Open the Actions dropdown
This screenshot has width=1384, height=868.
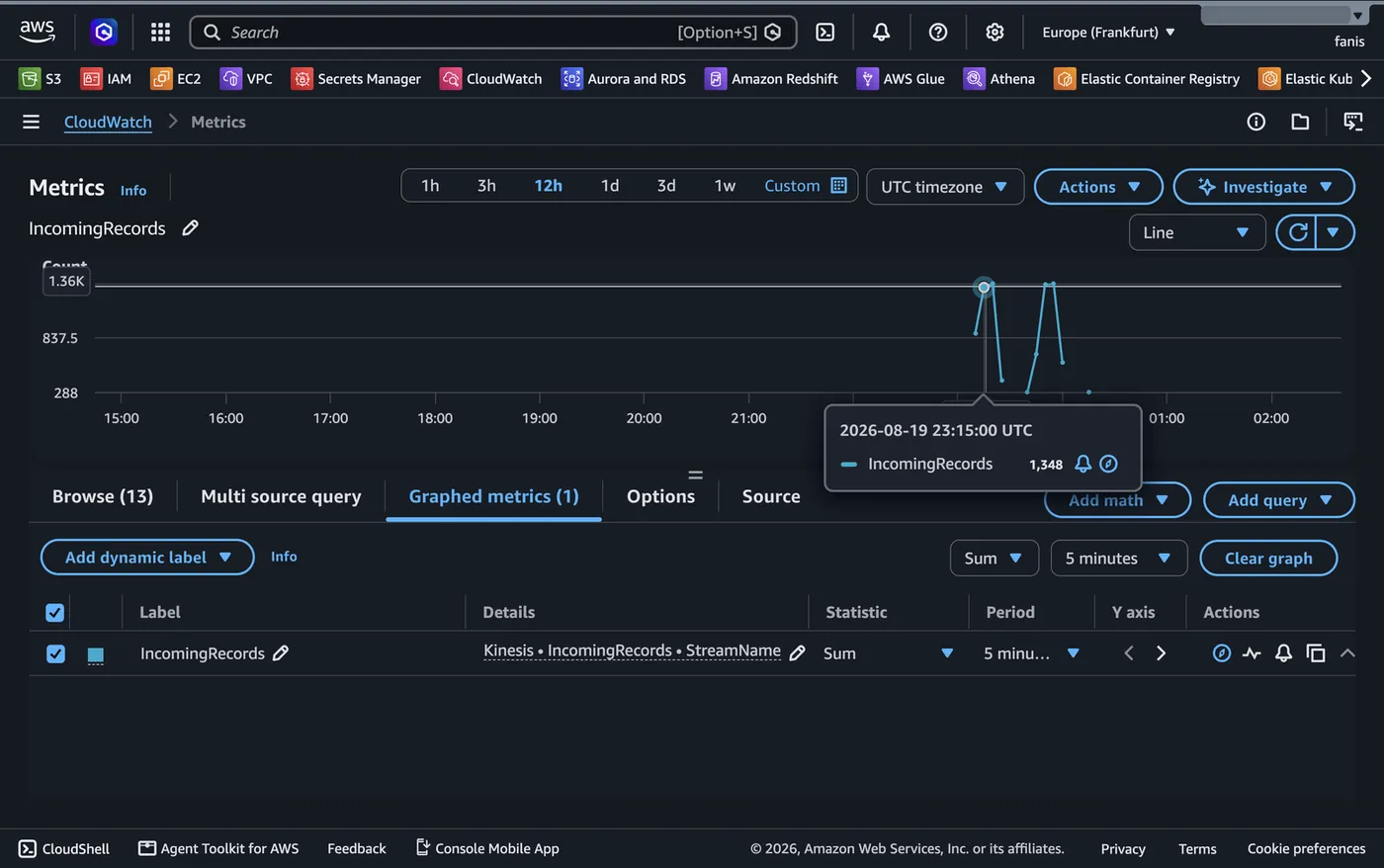pos(1099,187)
